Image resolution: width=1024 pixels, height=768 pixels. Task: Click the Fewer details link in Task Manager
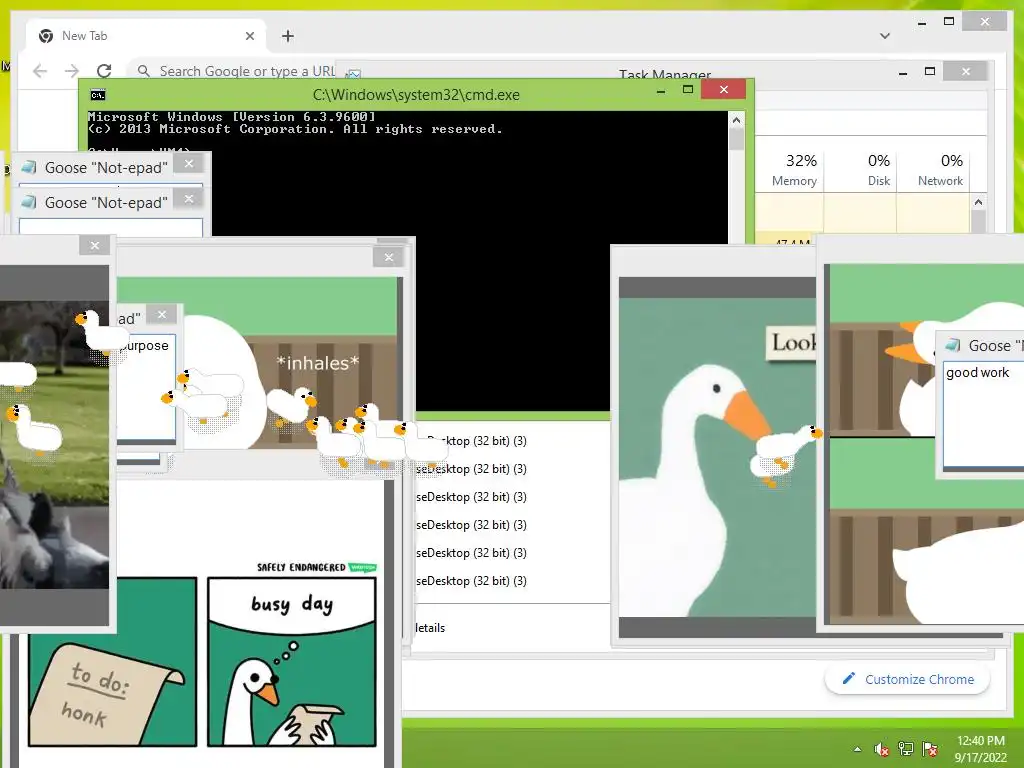point(430,628)
